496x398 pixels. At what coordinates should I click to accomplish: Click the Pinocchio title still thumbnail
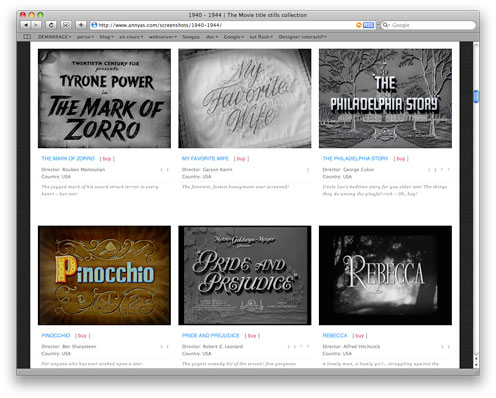click(104, 275)
